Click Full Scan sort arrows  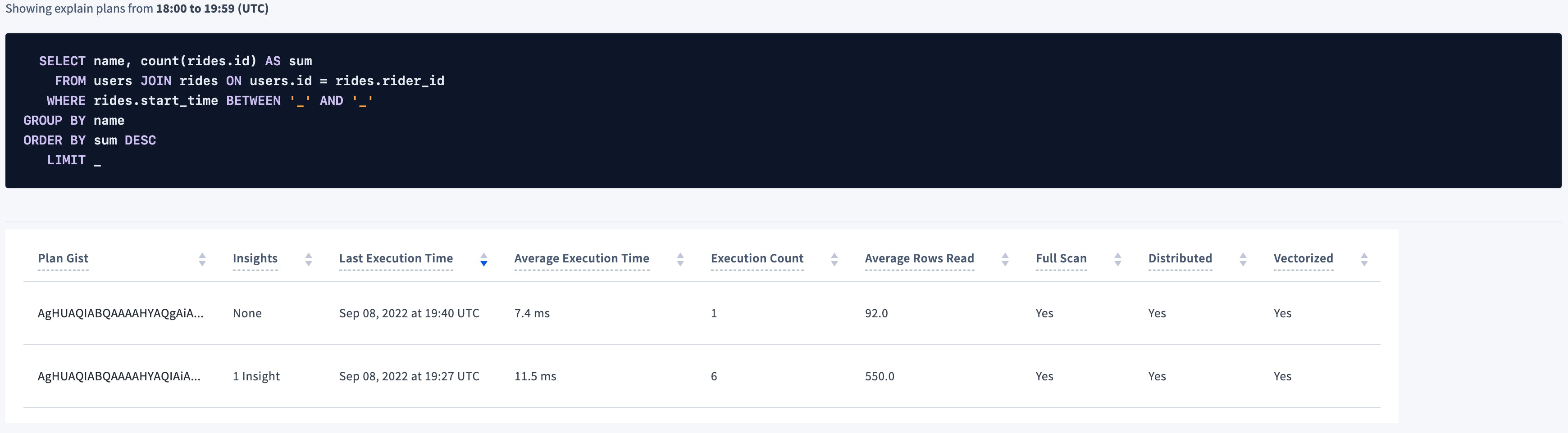pos(1117,260)
